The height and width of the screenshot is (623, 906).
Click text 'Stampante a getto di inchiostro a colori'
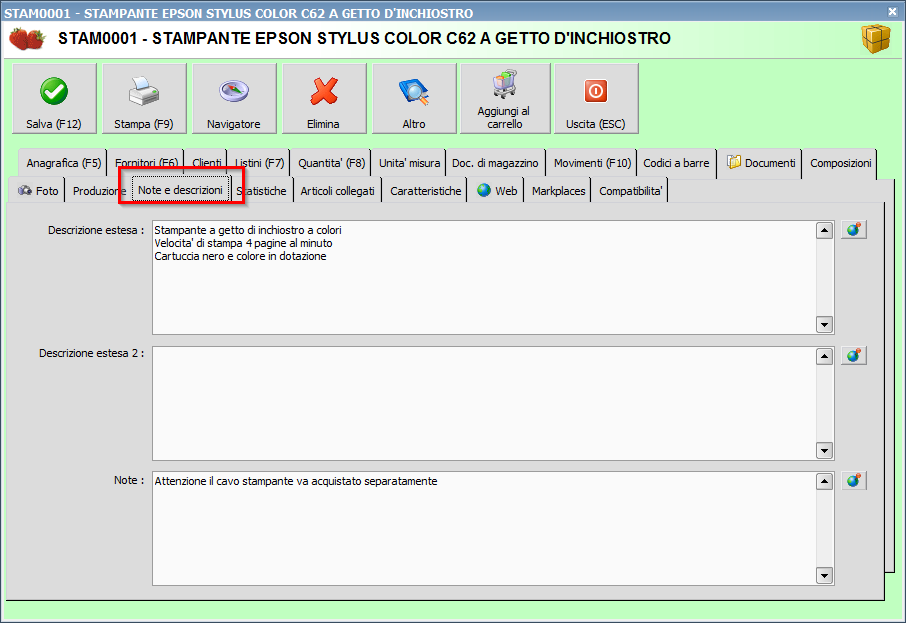[x=248, y=230]
